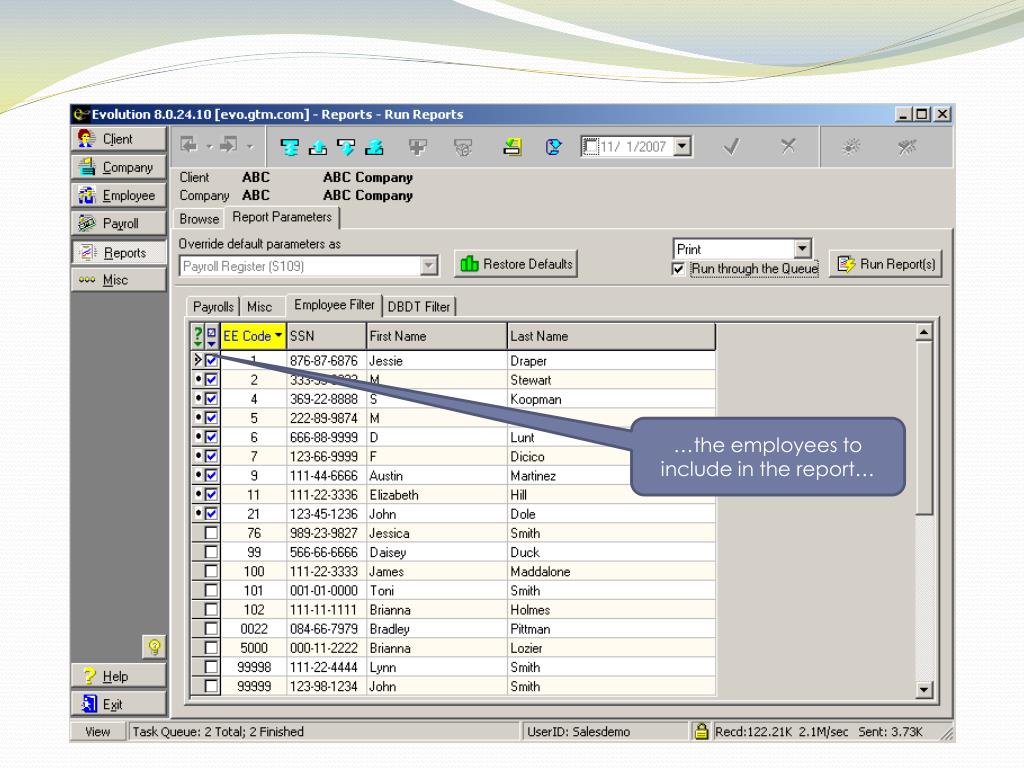Open the Reports section in sidebar
1024x768 pixels.
[119, 252]
